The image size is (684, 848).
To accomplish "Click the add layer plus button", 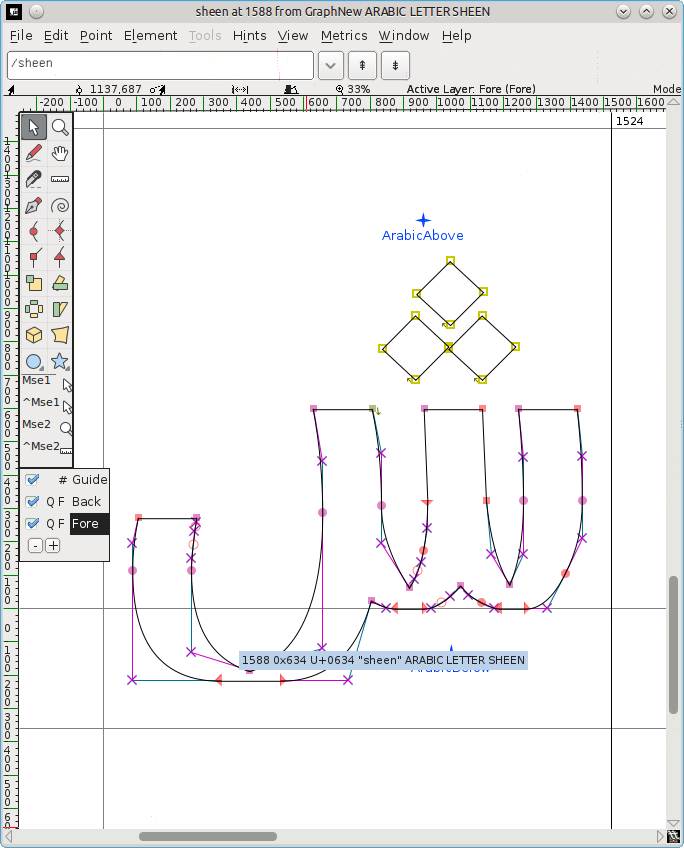I will (x=53, y=546).
